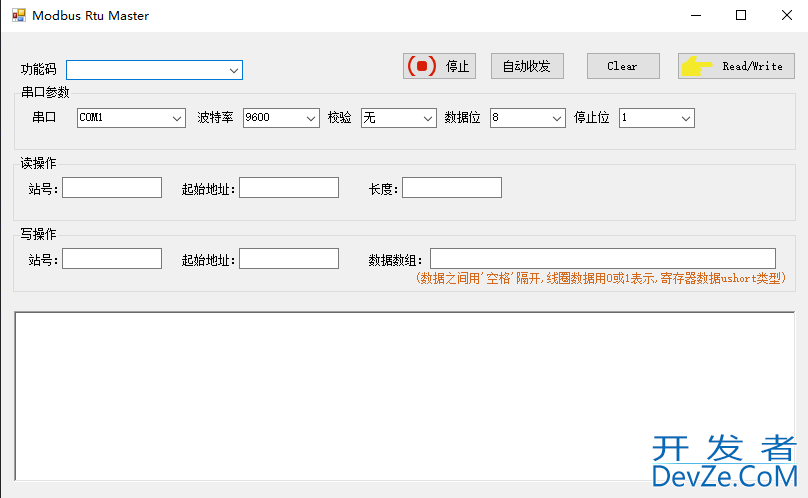
Task: Click the yellow pointing hand Read/Write icon
Action: pos(696,66)
